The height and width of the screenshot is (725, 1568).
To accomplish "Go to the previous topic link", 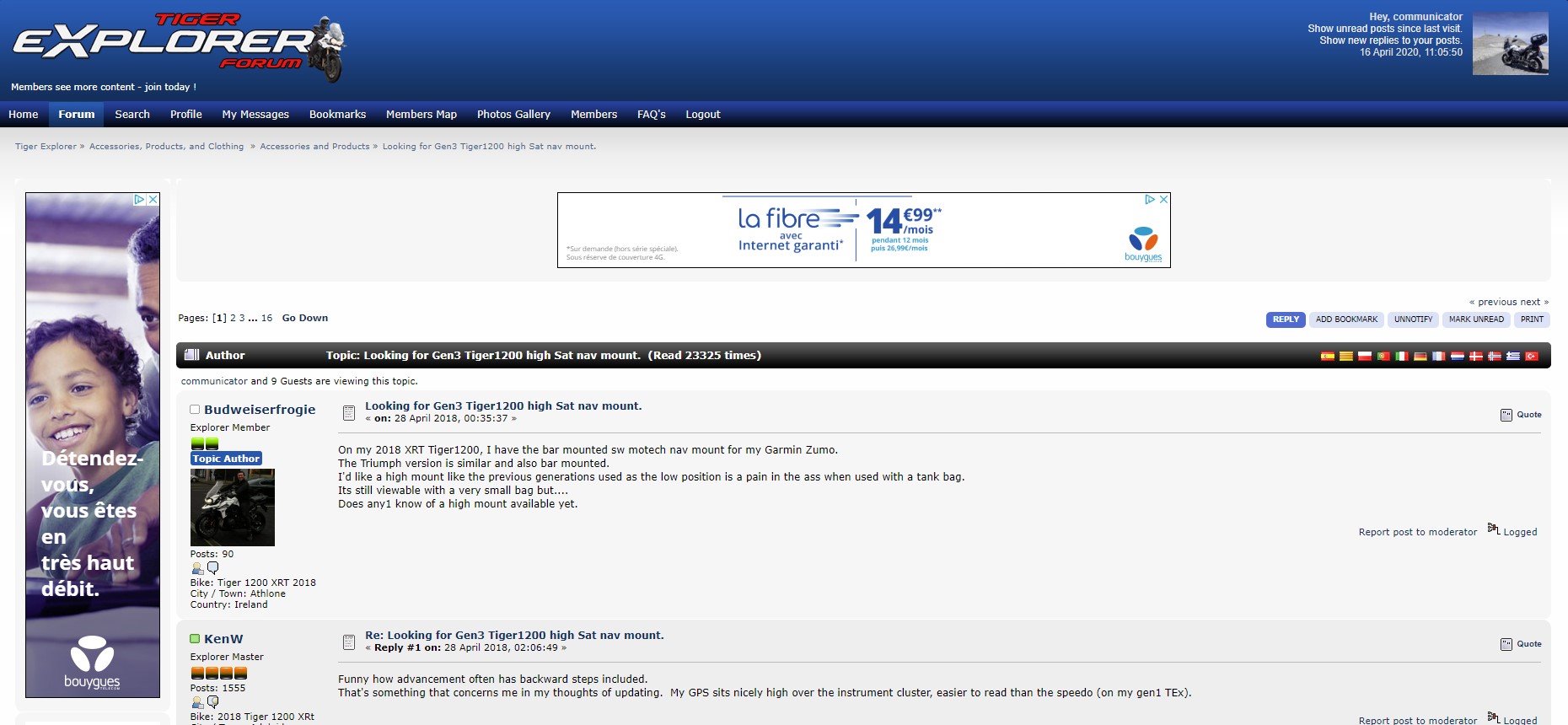I will point(1493,302).
